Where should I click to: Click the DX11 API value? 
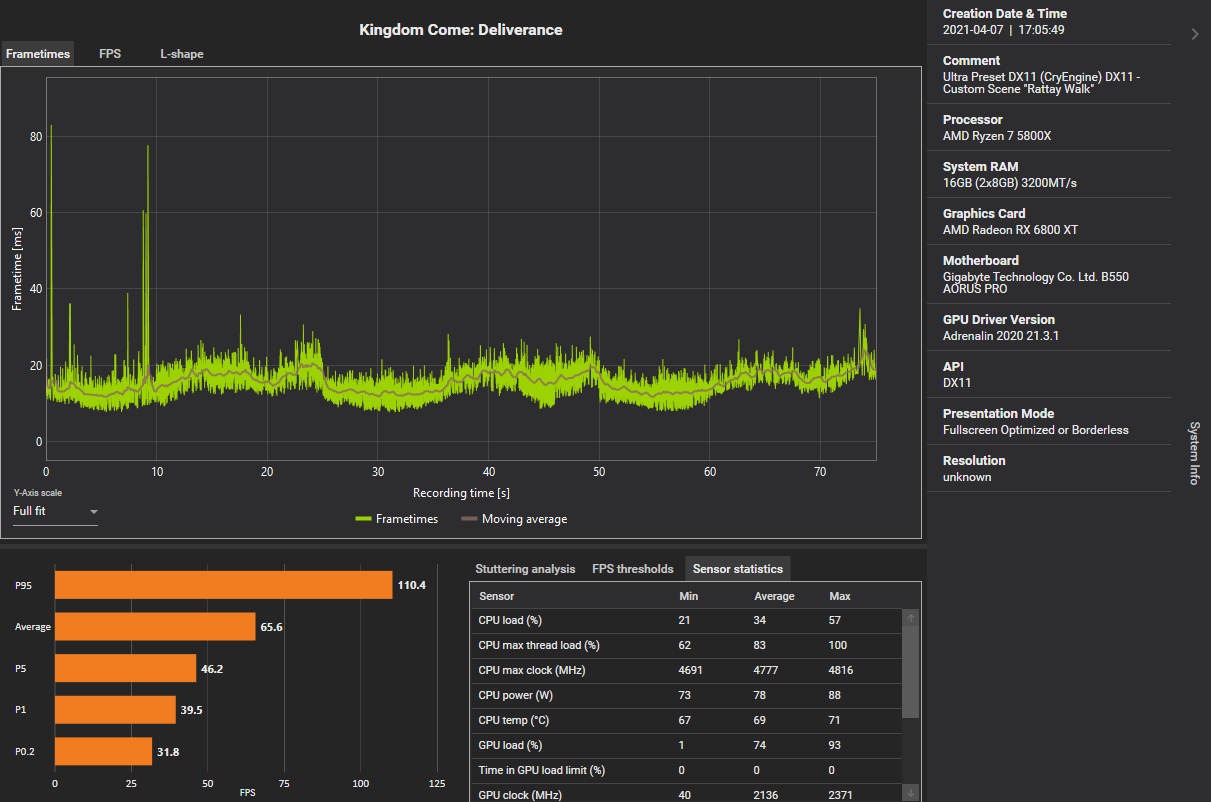(x=957, y=383)
